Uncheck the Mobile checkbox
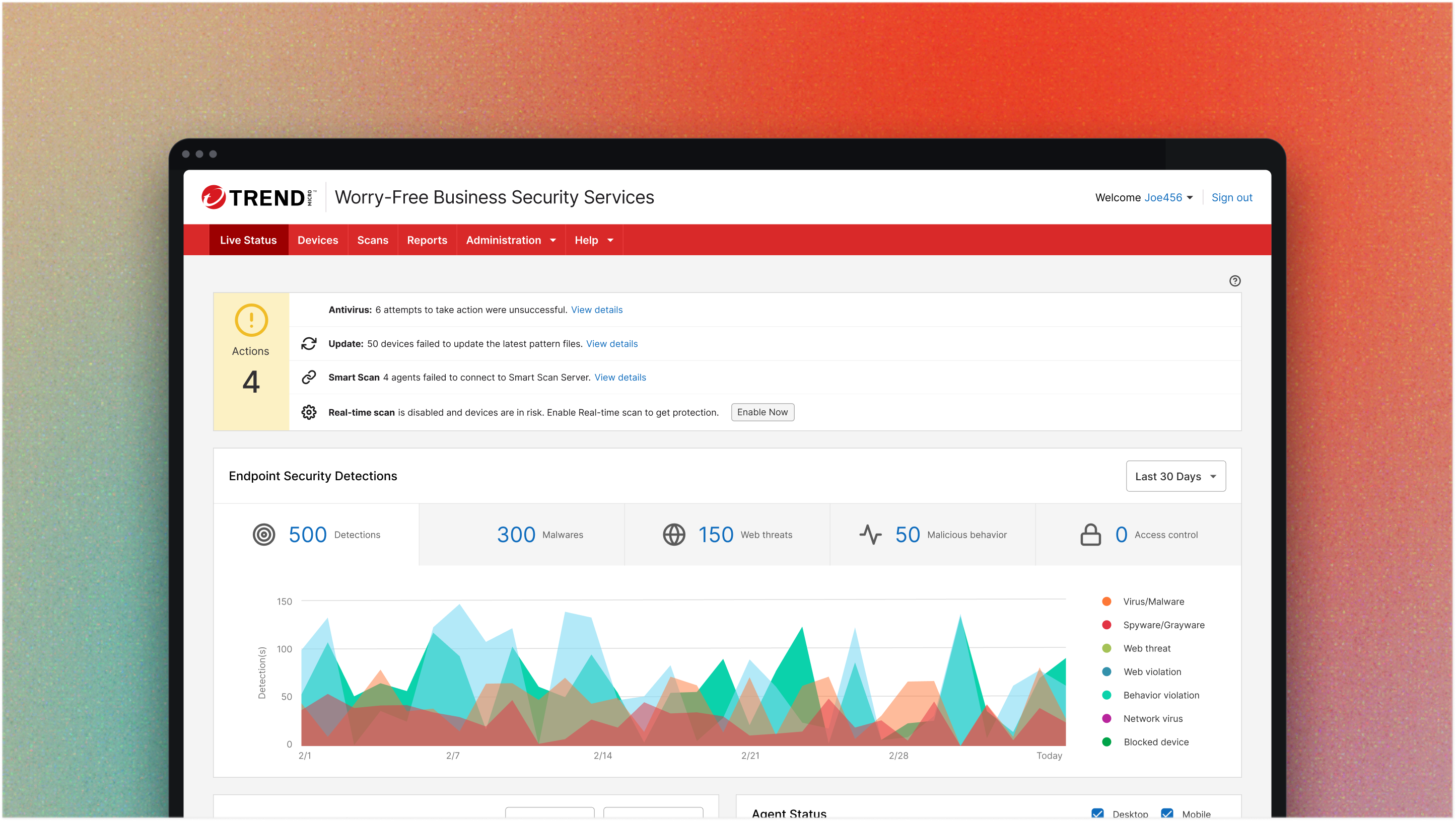Screen dimensions: 1456x821 click(1167, 813)
